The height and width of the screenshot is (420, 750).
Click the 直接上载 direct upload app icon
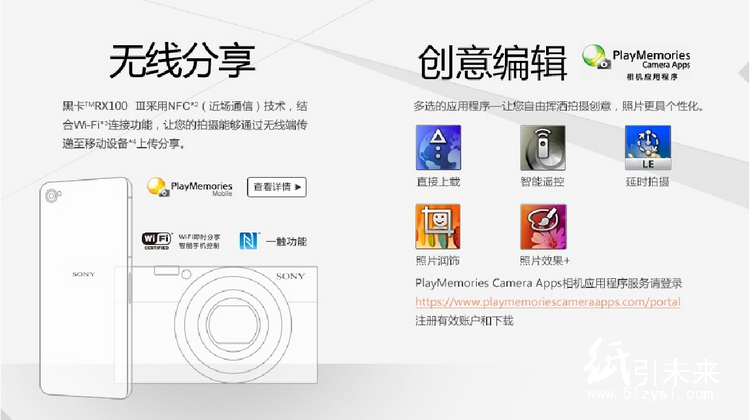click(437, 147)
